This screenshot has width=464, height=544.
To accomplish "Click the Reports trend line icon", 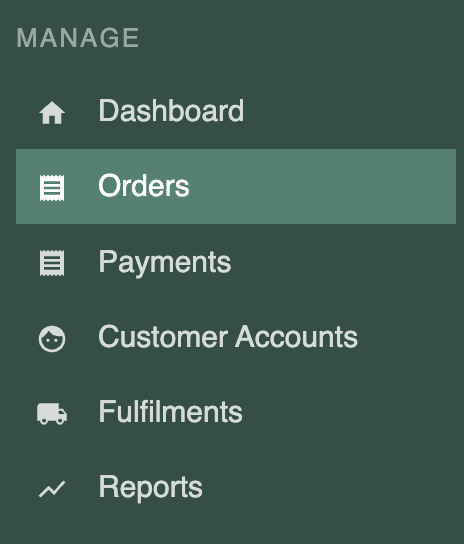I will tap(52, 489).
